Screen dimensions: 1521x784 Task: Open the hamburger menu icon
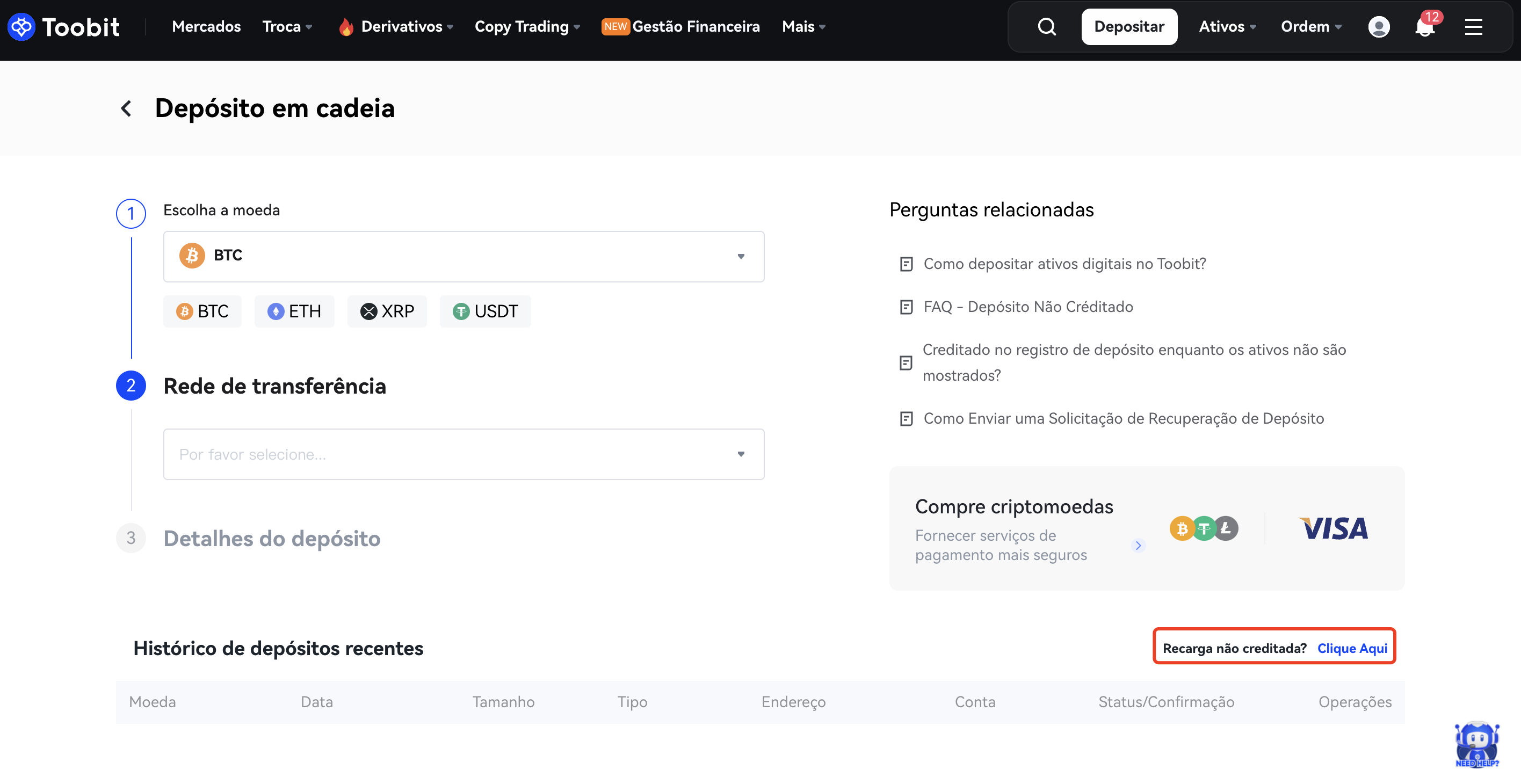(1473, 26)
